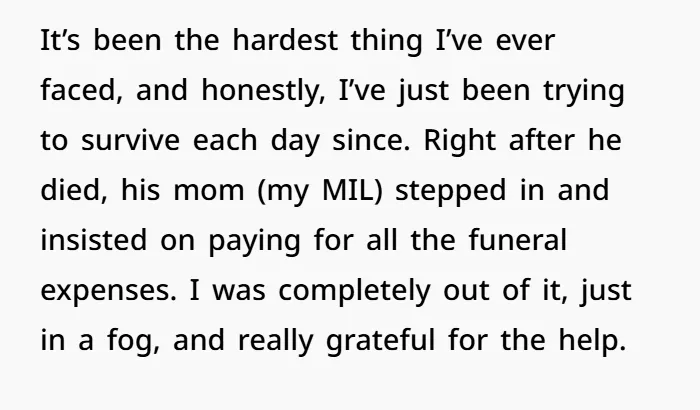Click the word "help" ending the paragraph
The height and width of the screenshot is (410, 700).
[588, 340]
